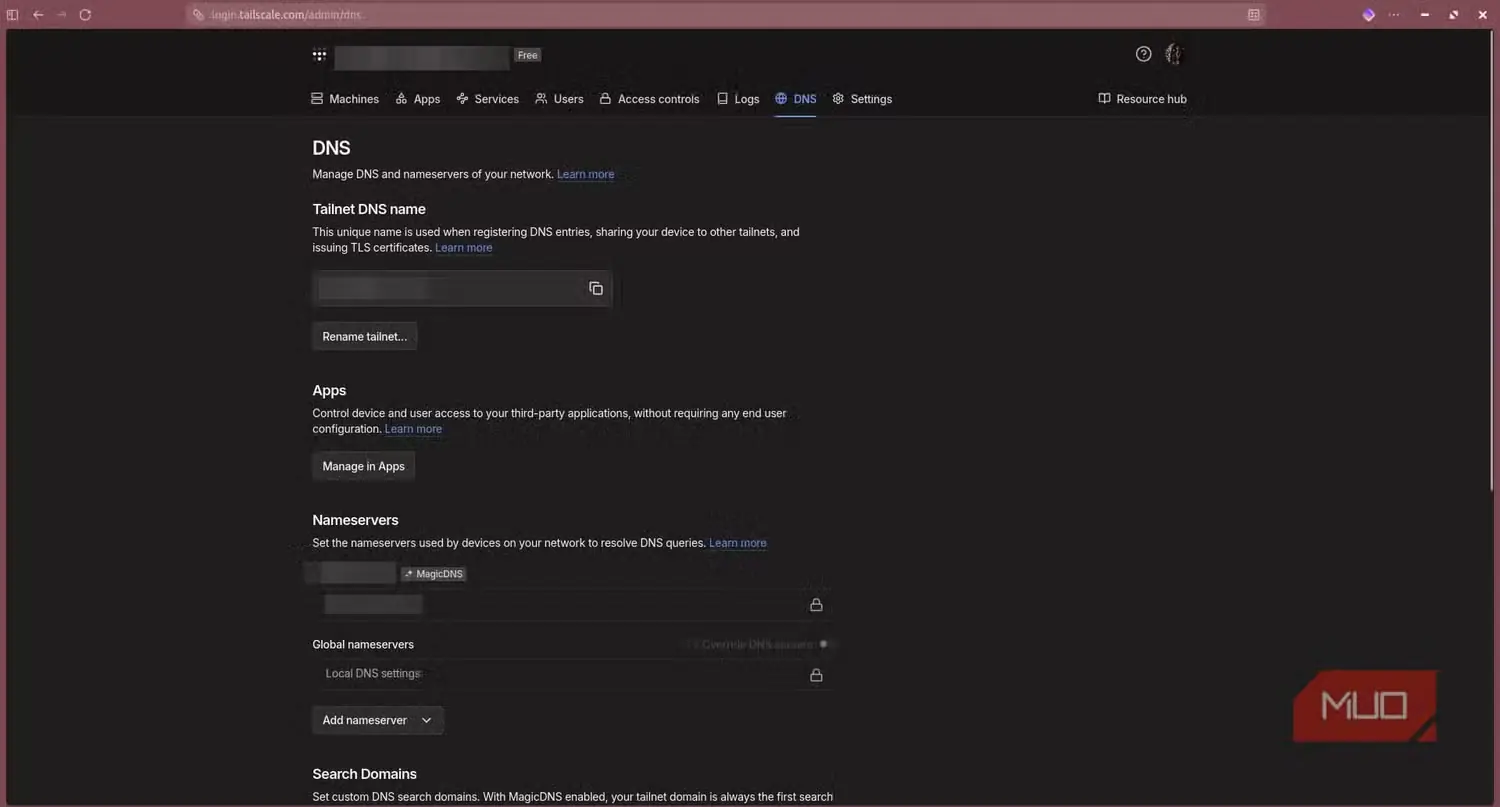Click the Manage in Apps button

[363, 467]
